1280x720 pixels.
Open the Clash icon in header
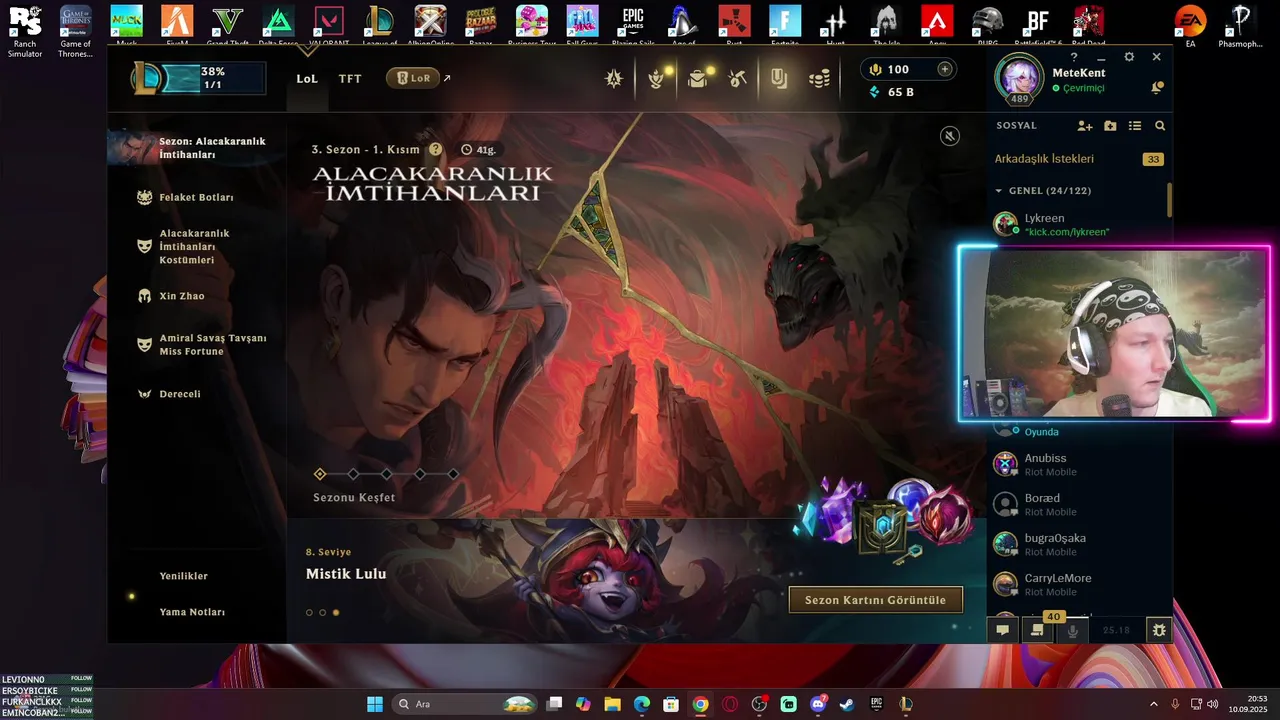pyautogui.click(x=614, y=78)
